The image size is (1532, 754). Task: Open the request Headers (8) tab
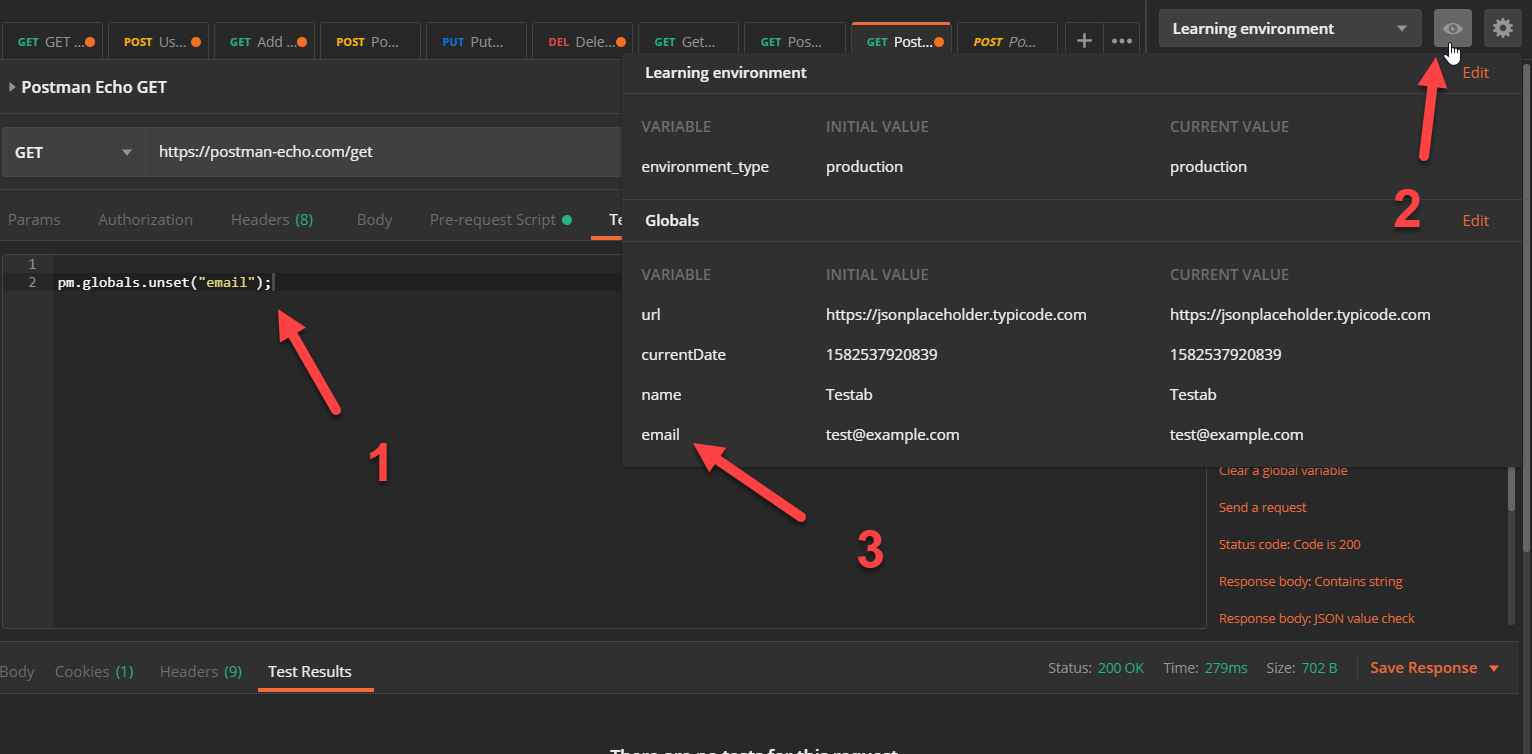pos(272,219)
